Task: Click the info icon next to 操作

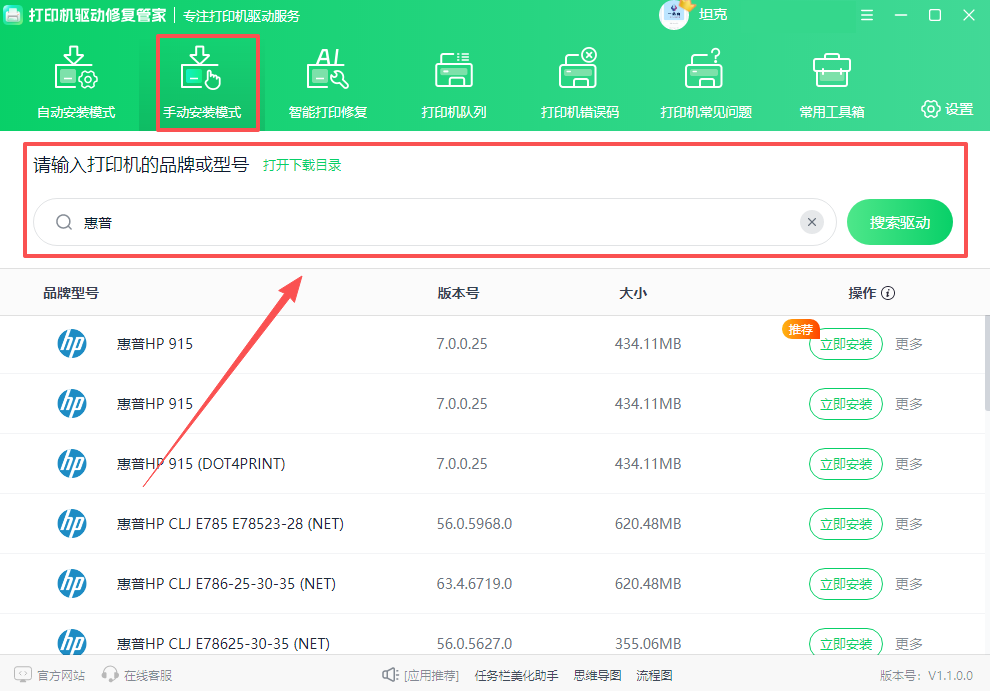Action: 888,293
